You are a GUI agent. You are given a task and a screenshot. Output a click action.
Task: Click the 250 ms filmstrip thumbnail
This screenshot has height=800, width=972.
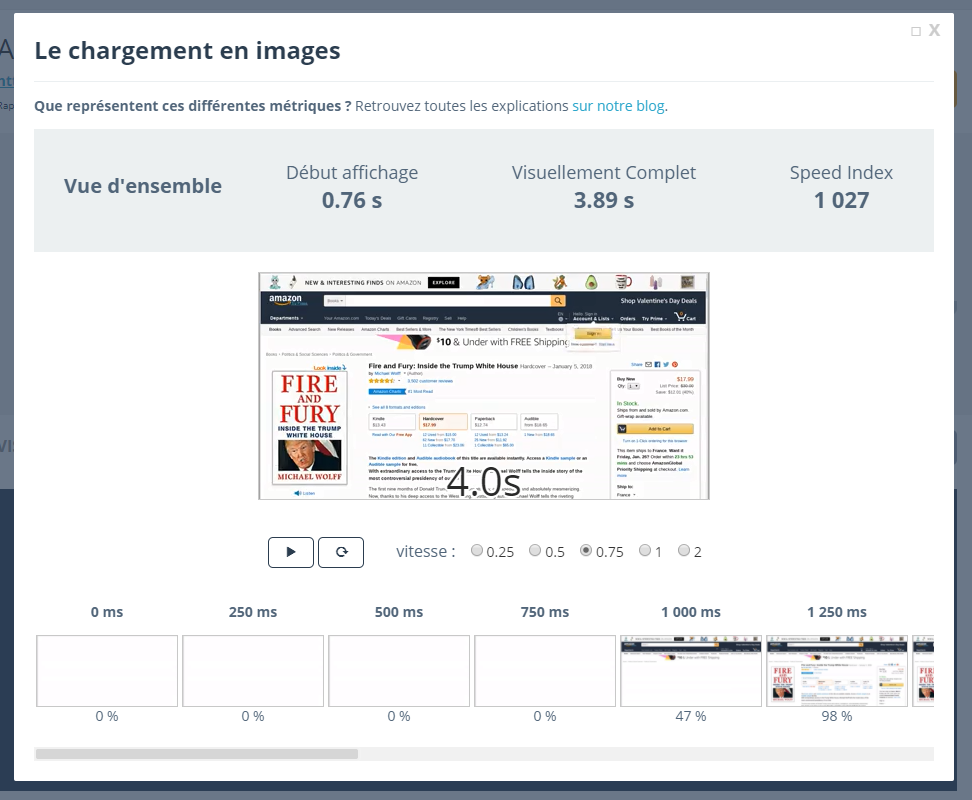click(253, 670)
